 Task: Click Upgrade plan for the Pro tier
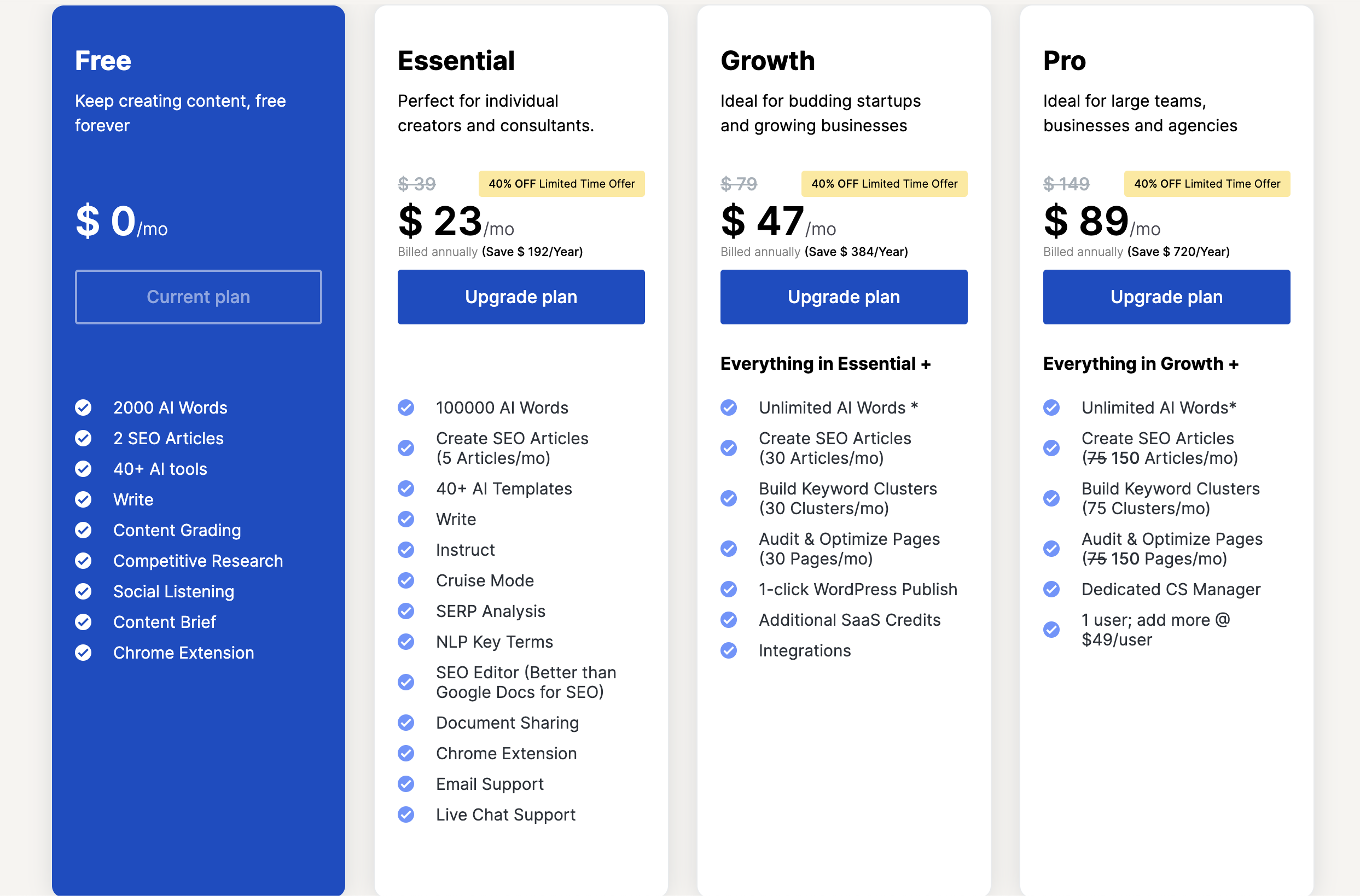click(x=1166, y=296)
